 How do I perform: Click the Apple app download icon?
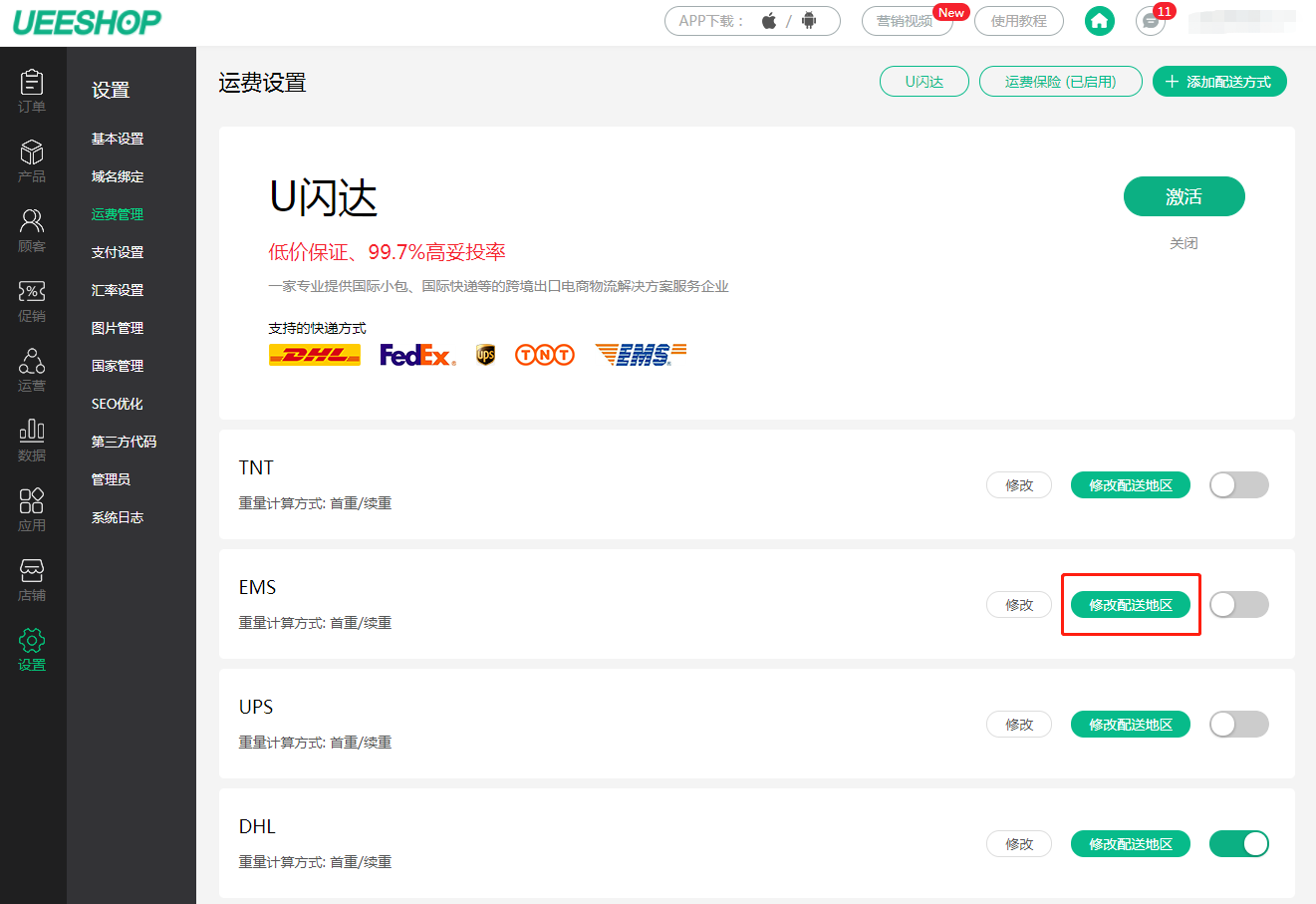(x=769, y=21)
